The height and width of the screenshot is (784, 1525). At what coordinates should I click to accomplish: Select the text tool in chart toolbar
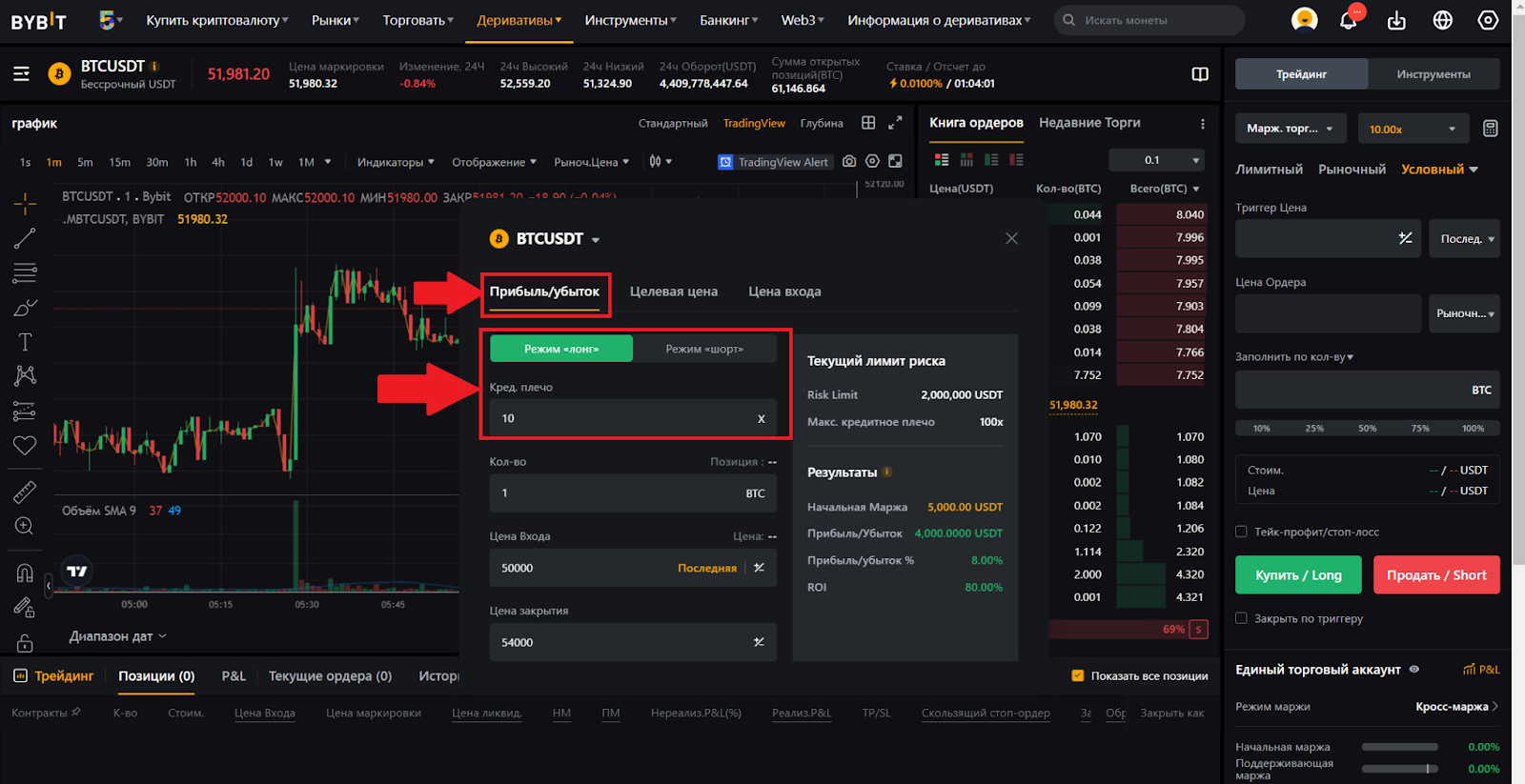pyautogui.click(x=25, y=342)
